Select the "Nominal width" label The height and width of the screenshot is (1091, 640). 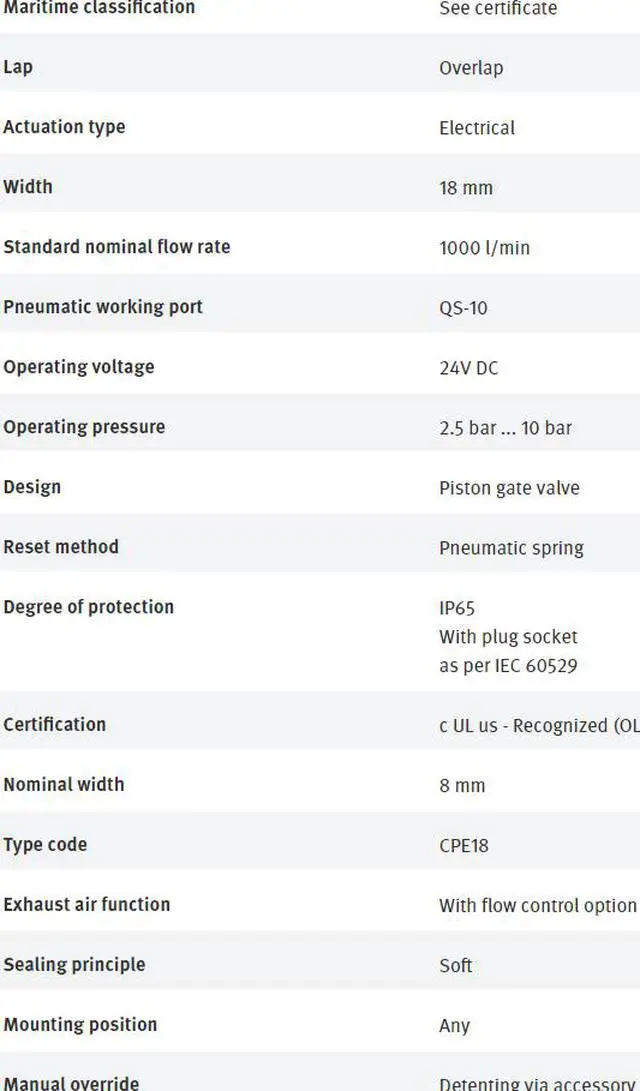tap(64, 784)
